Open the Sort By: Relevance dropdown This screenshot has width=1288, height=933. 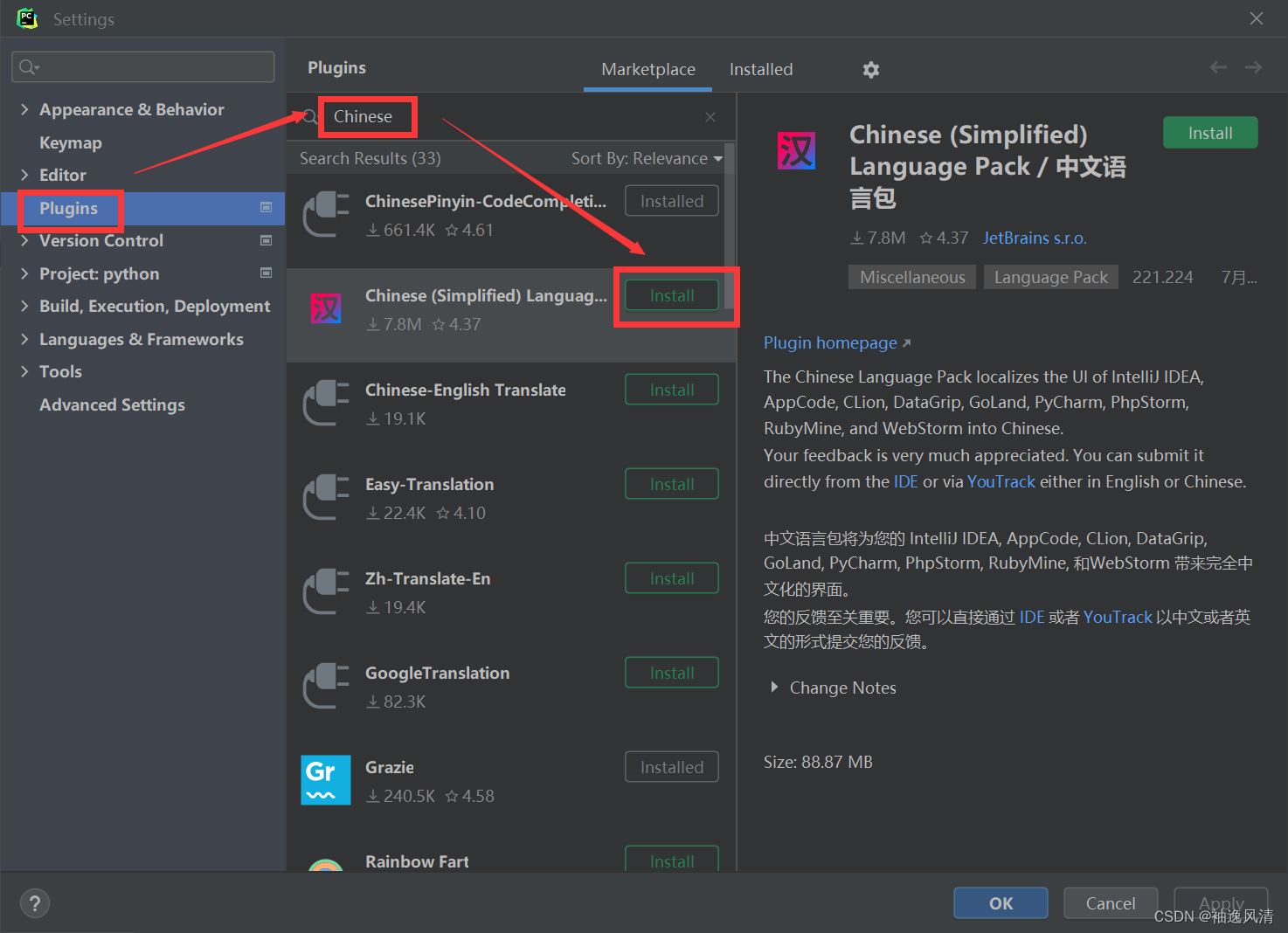click(647, 159)
